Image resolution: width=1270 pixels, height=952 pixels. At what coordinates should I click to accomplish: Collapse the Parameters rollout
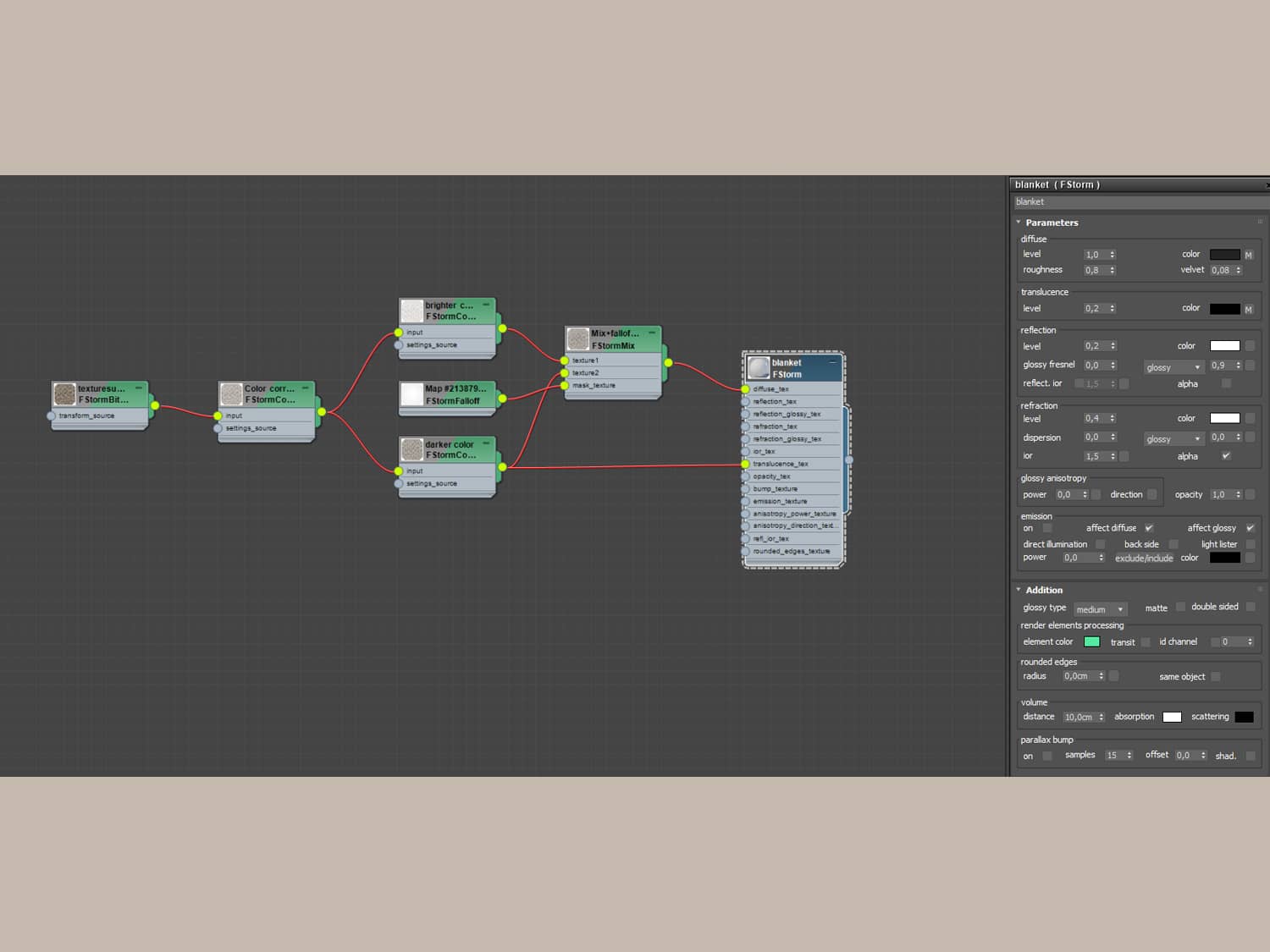(1019, 223)
